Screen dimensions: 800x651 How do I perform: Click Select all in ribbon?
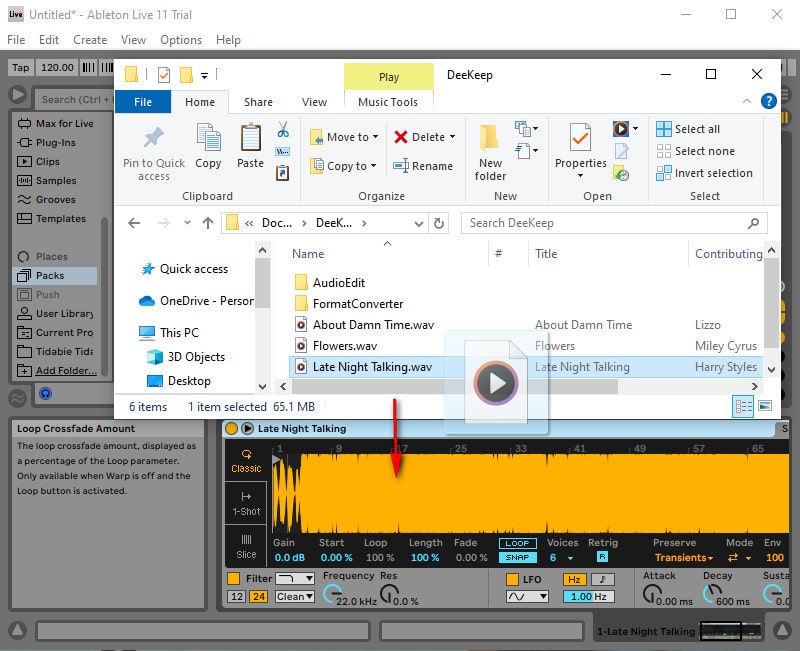(688, 129)
